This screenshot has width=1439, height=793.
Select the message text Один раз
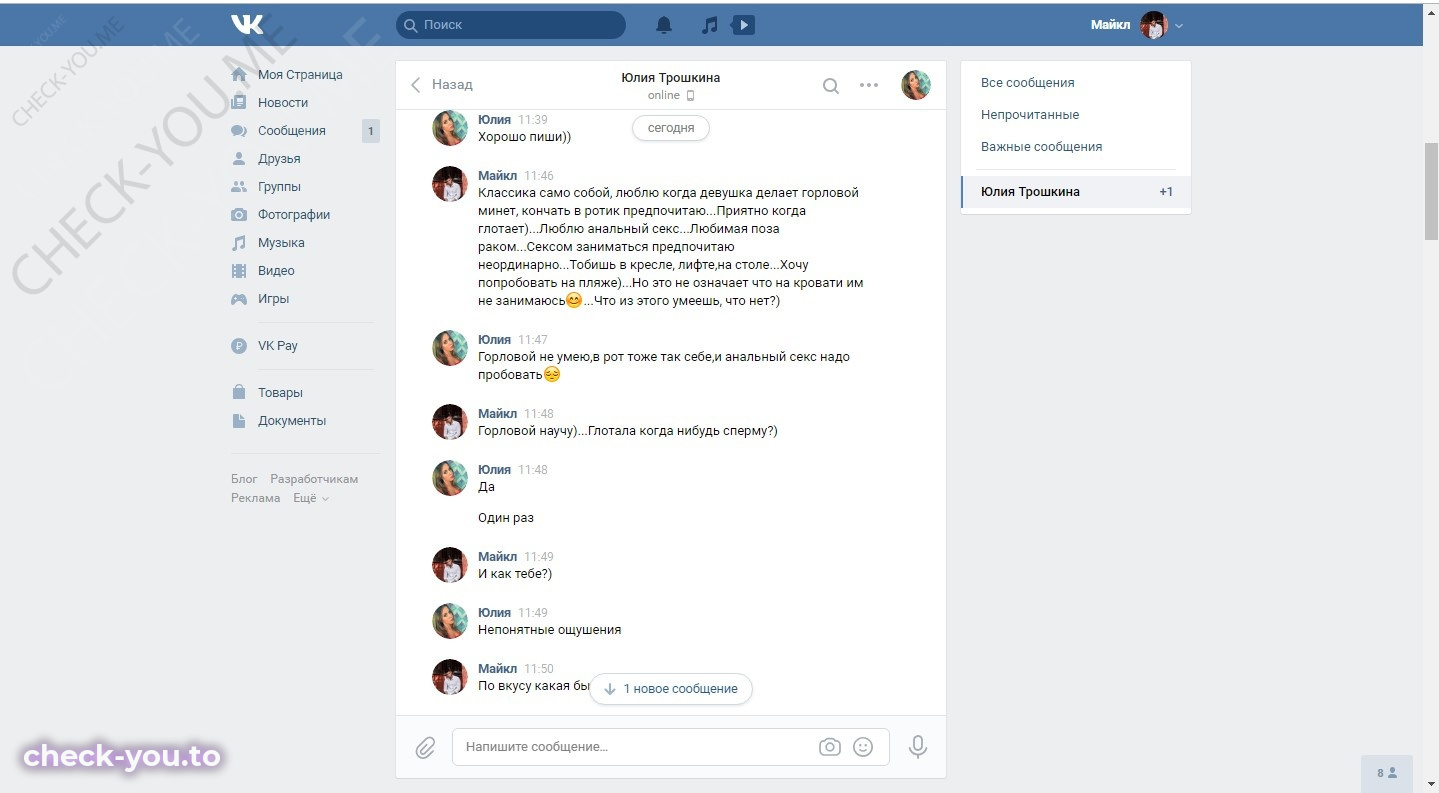(506, 518)
